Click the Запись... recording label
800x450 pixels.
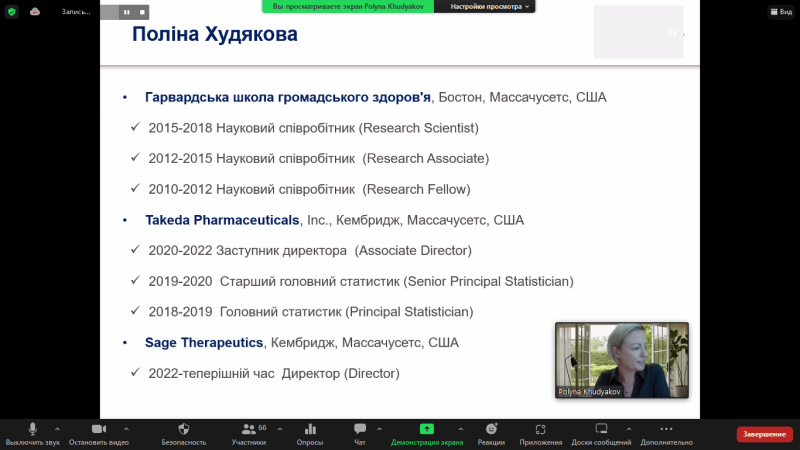pyautogui.click(x=76, y=12)
